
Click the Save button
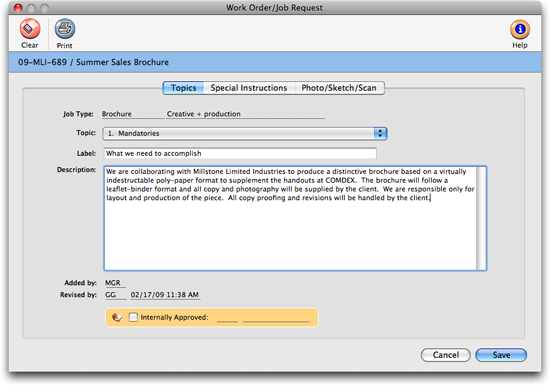click(x=501, y=355)
